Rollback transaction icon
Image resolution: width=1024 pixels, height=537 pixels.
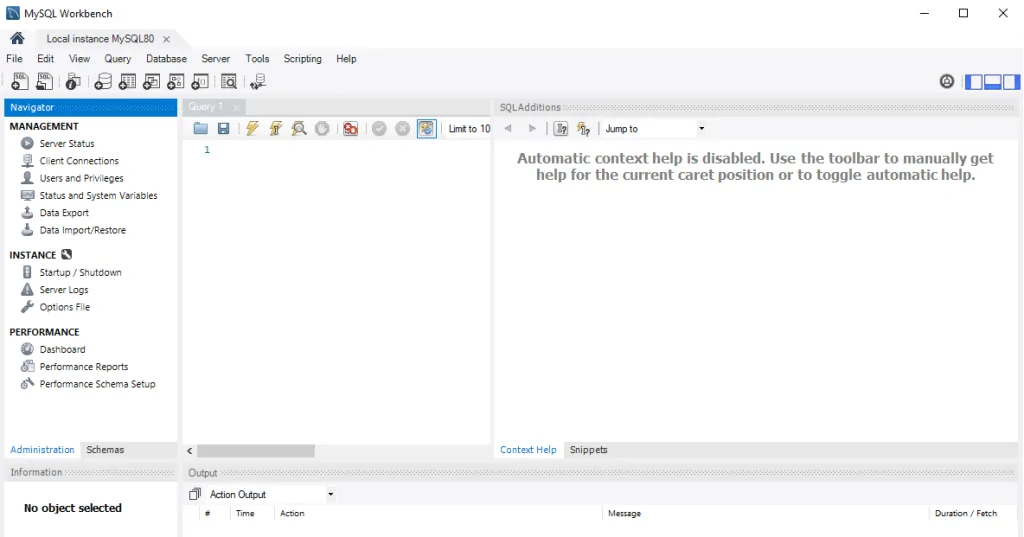[403, 129]
